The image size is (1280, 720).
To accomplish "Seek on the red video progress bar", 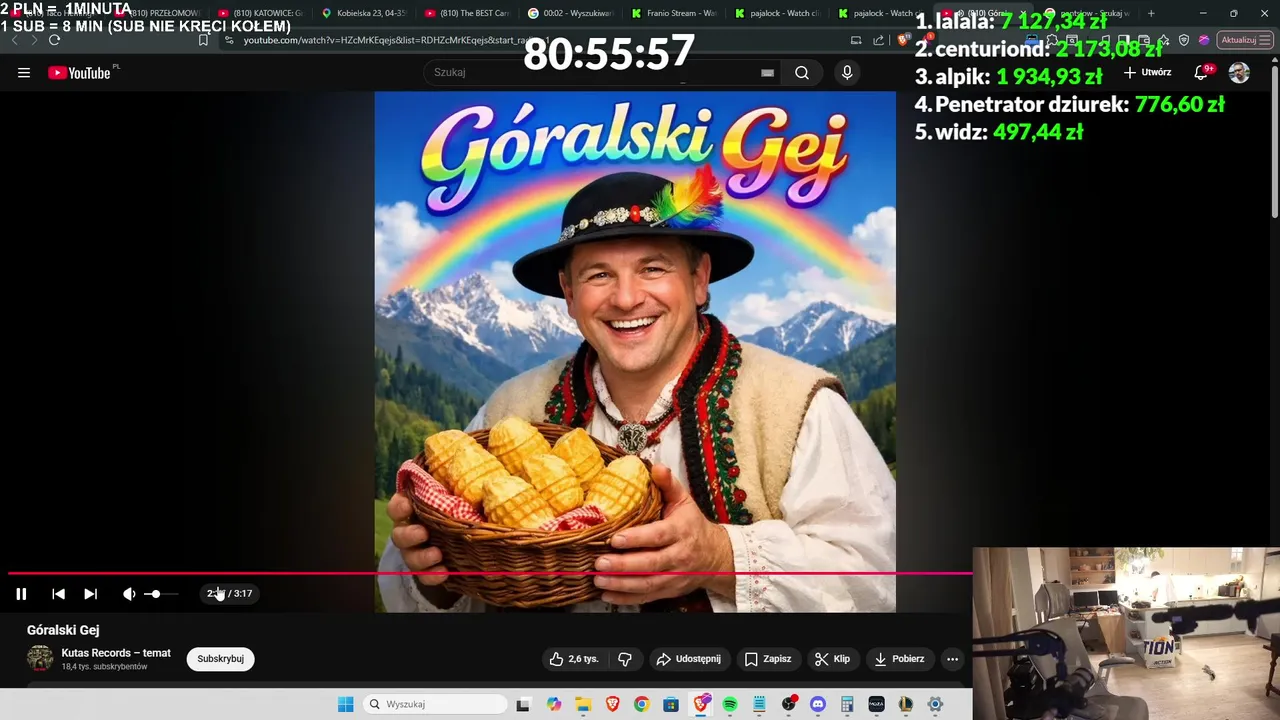I will pos(490,573).
